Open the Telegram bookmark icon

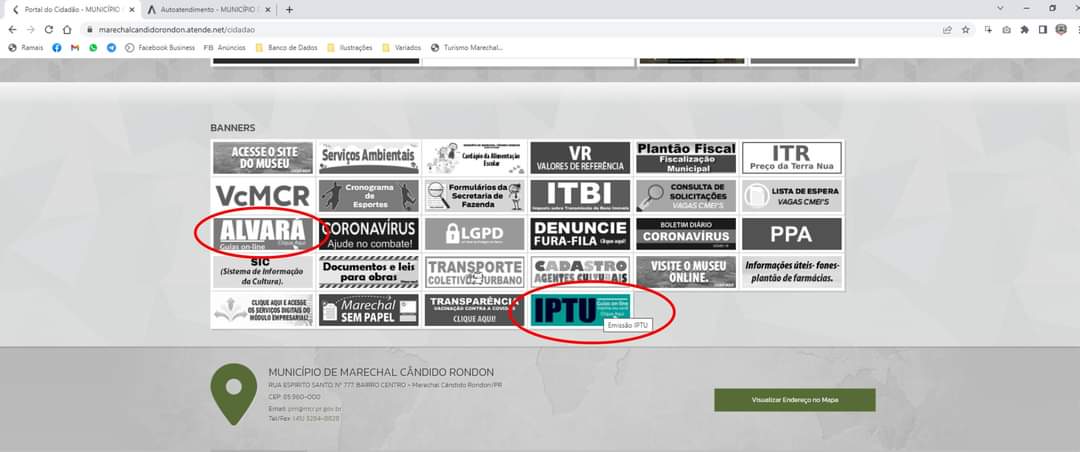111,47
